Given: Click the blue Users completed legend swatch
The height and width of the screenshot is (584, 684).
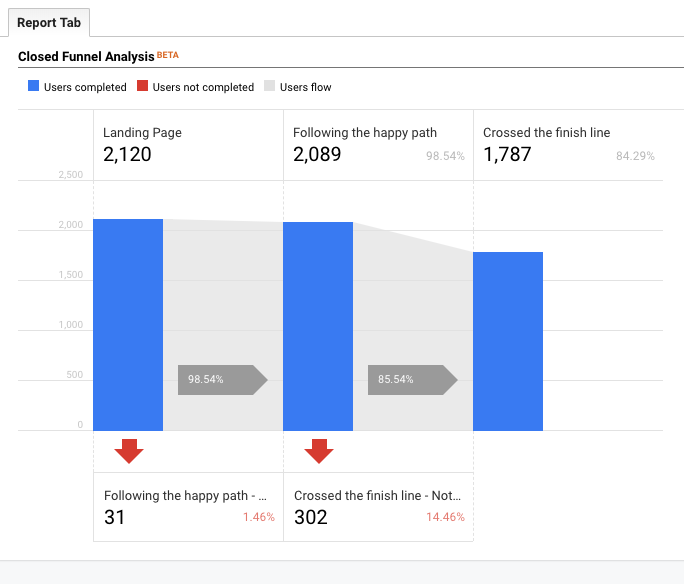Looking at the screenshot, I should click(33, 87).
